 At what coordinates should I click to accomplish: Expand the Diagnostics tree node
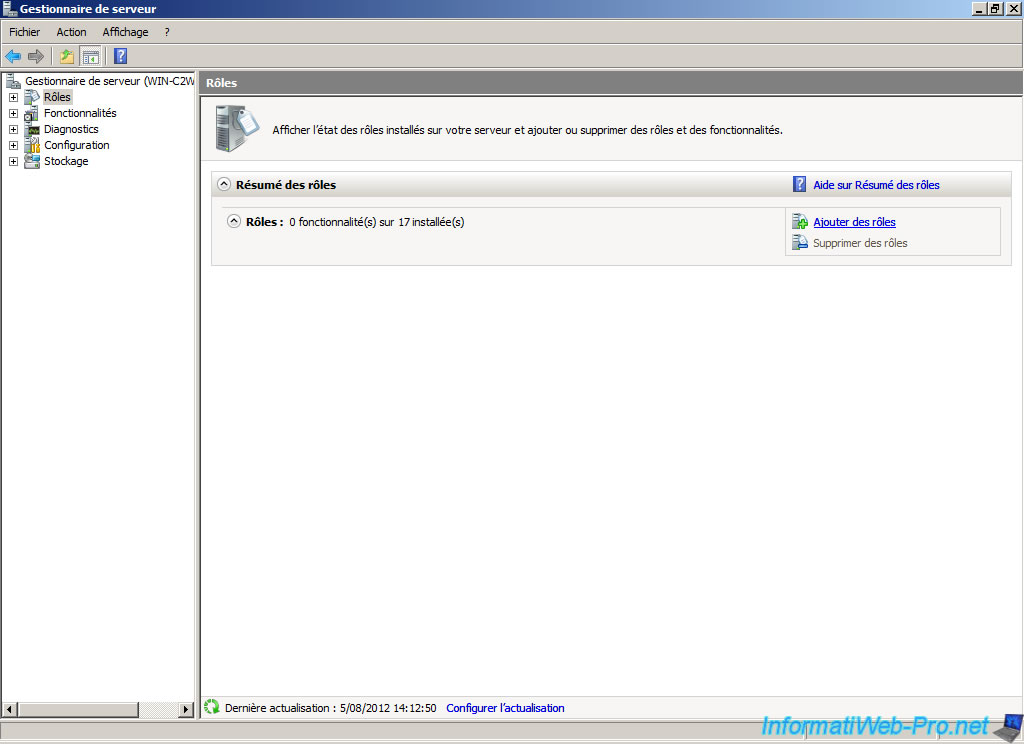click(x=13, y=129)
